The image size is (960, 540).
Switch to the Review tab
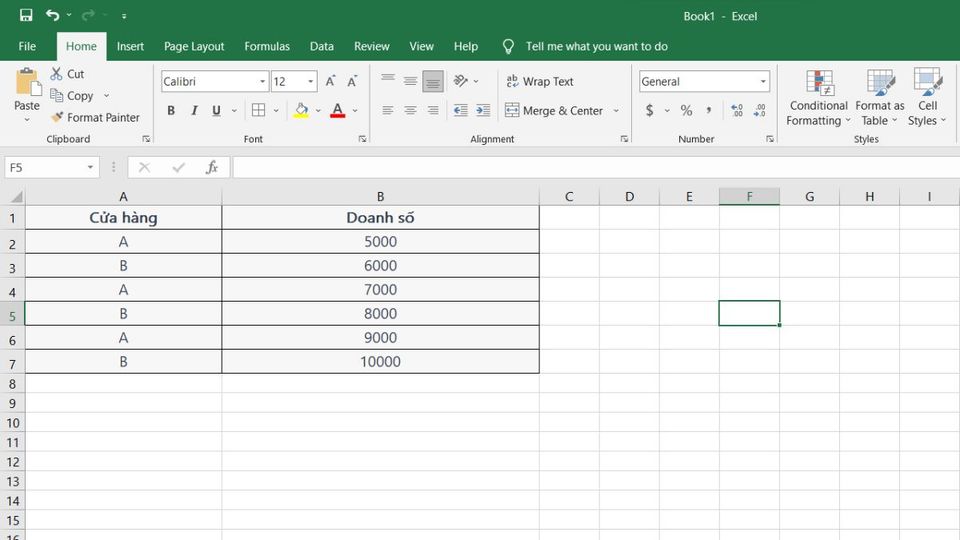(371, 47)
